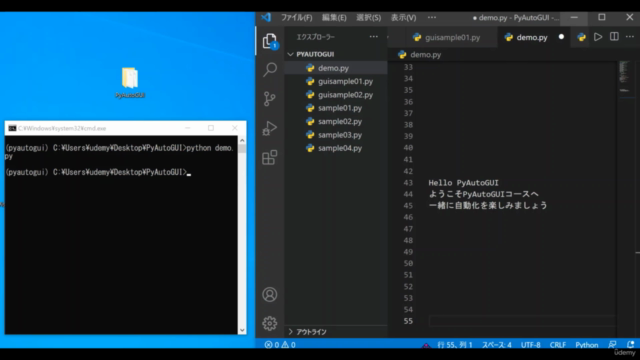Image resolution: width=640 pixels, height=360 pixels.
Task: Select the PyAutoGUI desktop folder icon
Action: click(130, 82)
